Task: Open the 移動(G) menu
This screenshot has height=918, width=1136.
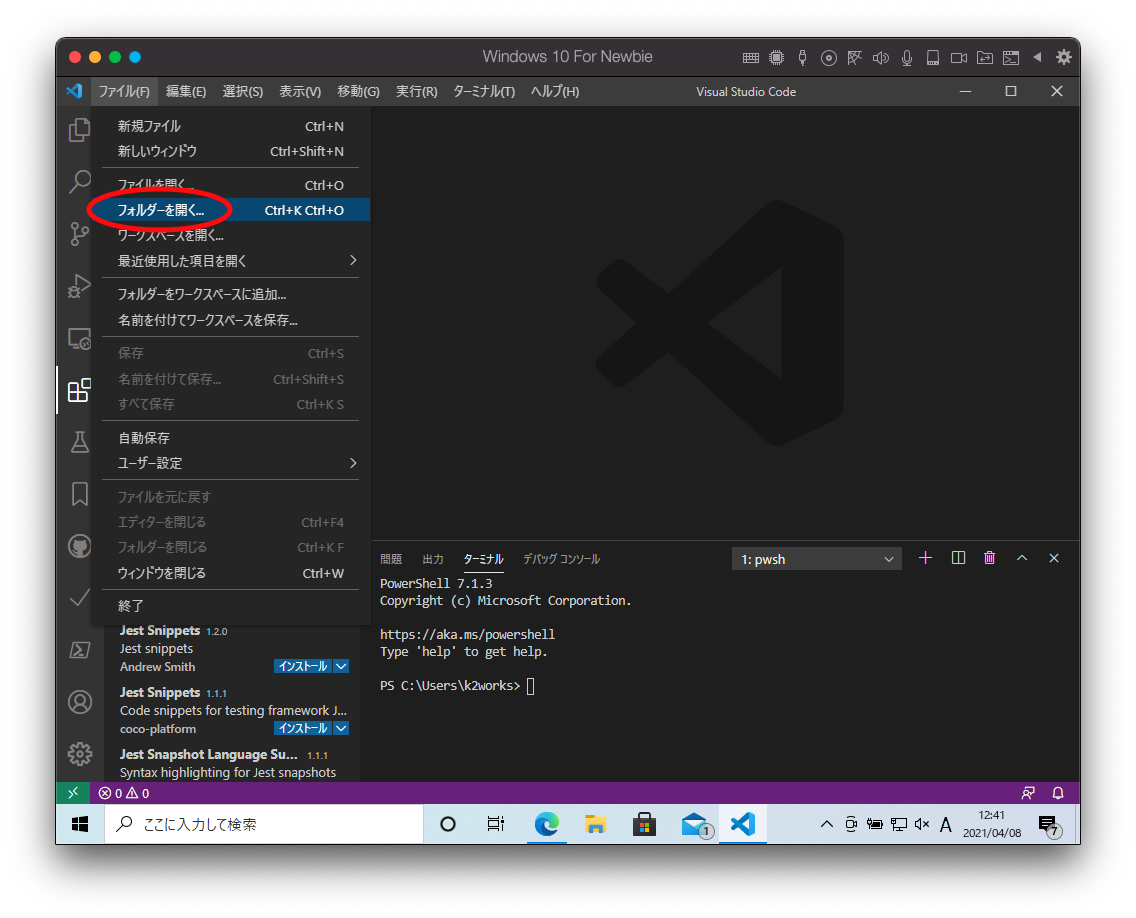Action: (358, 91)
